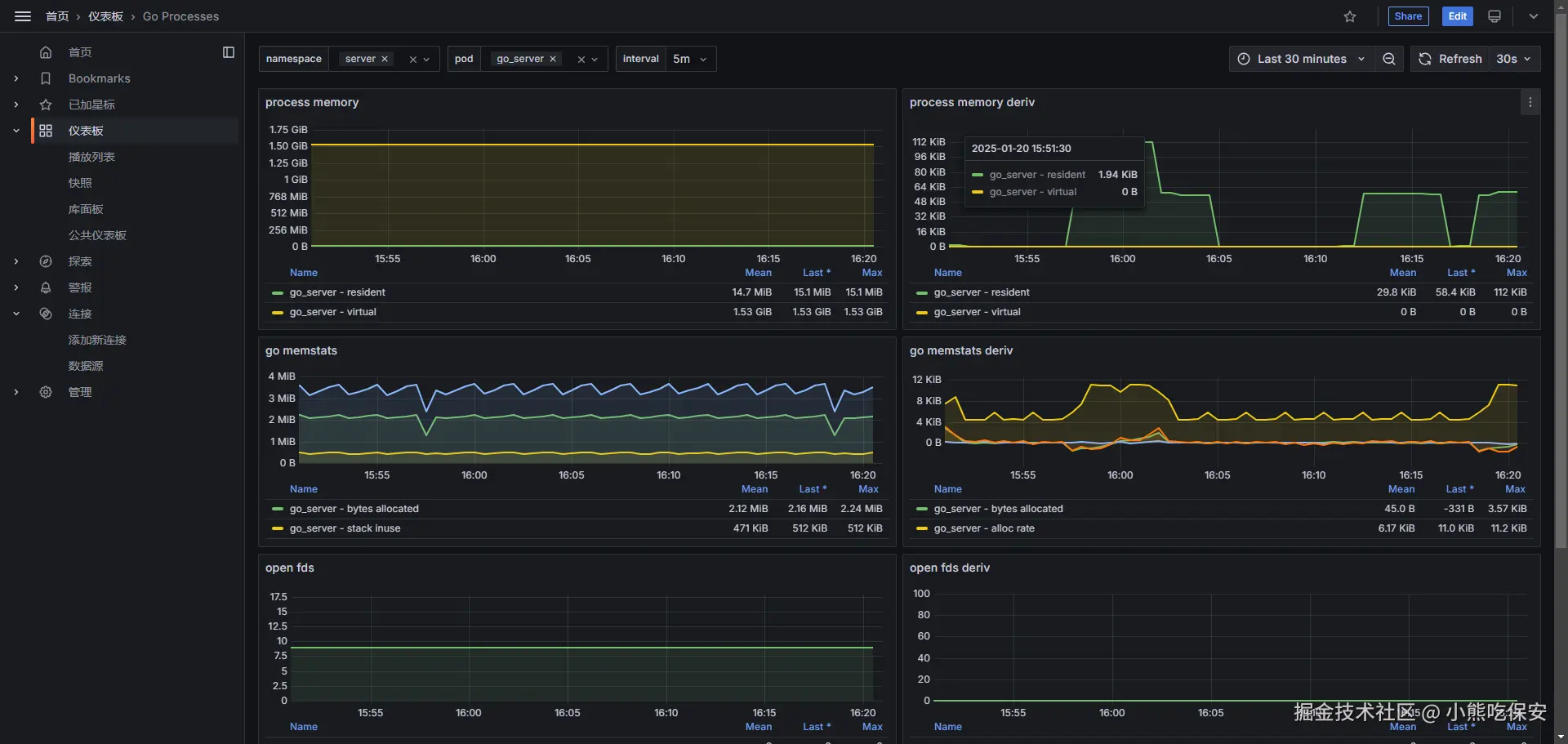Open the Last 30 minutes time picker
Viewport: 1568px width, 744px height.
tap(1301, 59)
